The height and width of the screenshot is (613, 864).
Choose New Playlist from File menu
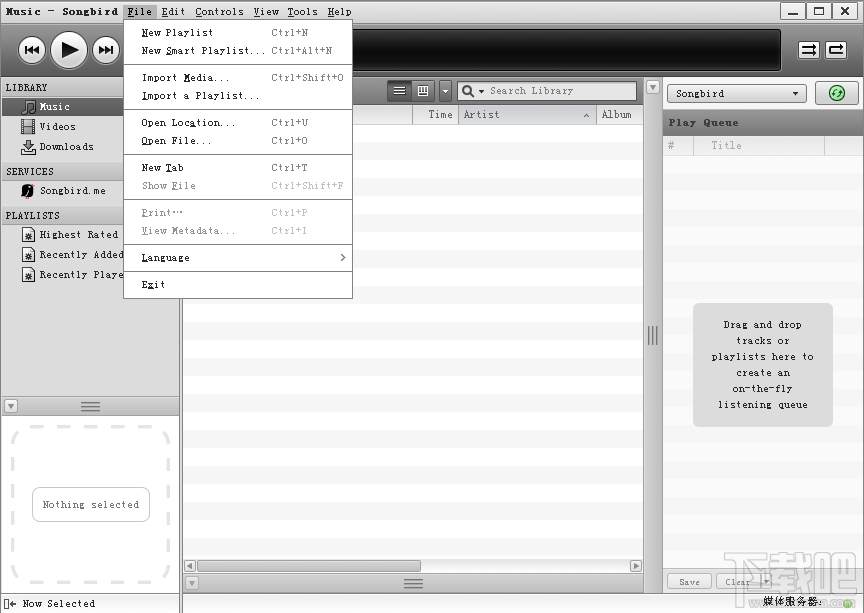[238, 33]
